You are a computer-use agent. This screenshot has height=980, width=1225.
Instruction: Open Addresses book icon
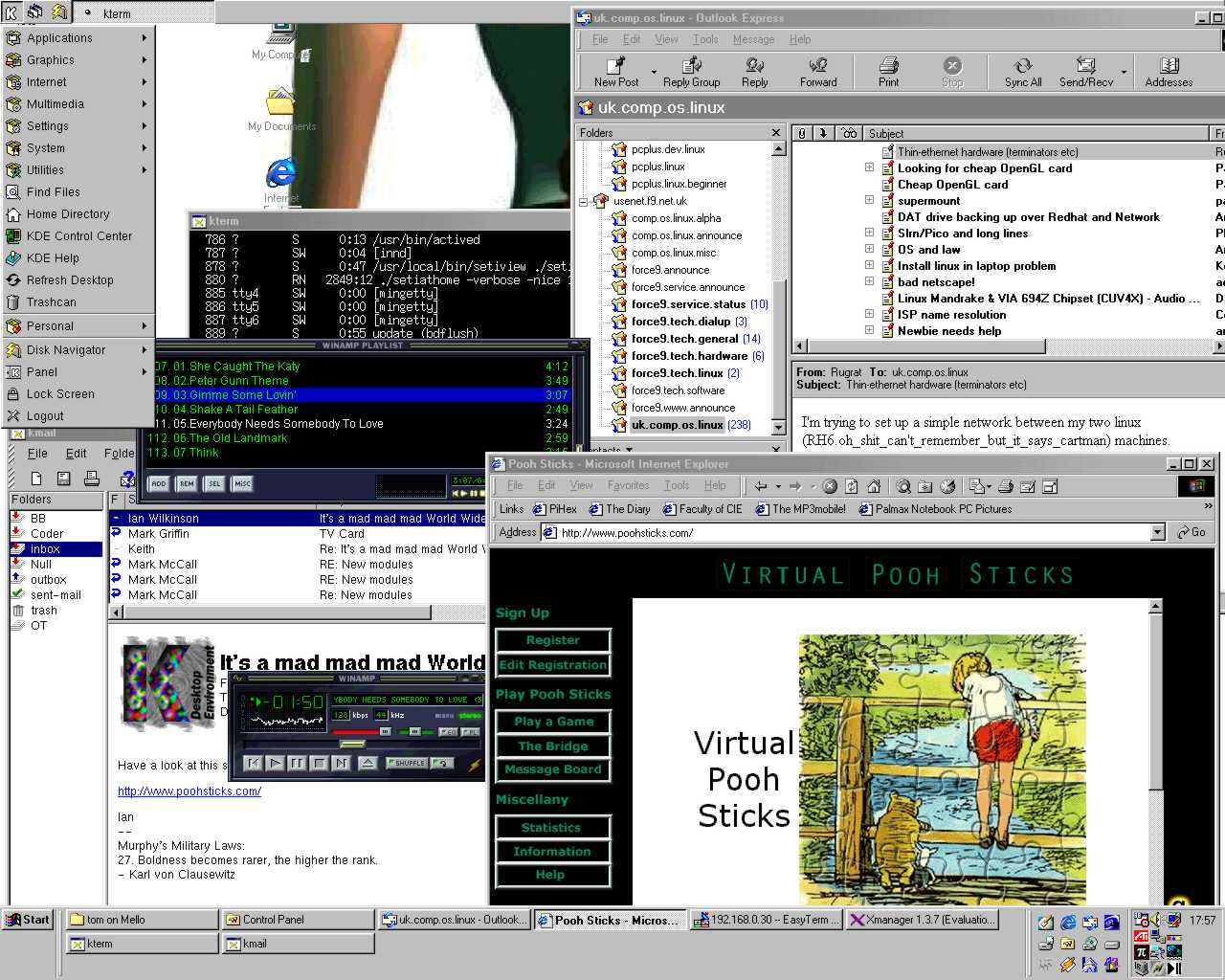coord(1169,72)
